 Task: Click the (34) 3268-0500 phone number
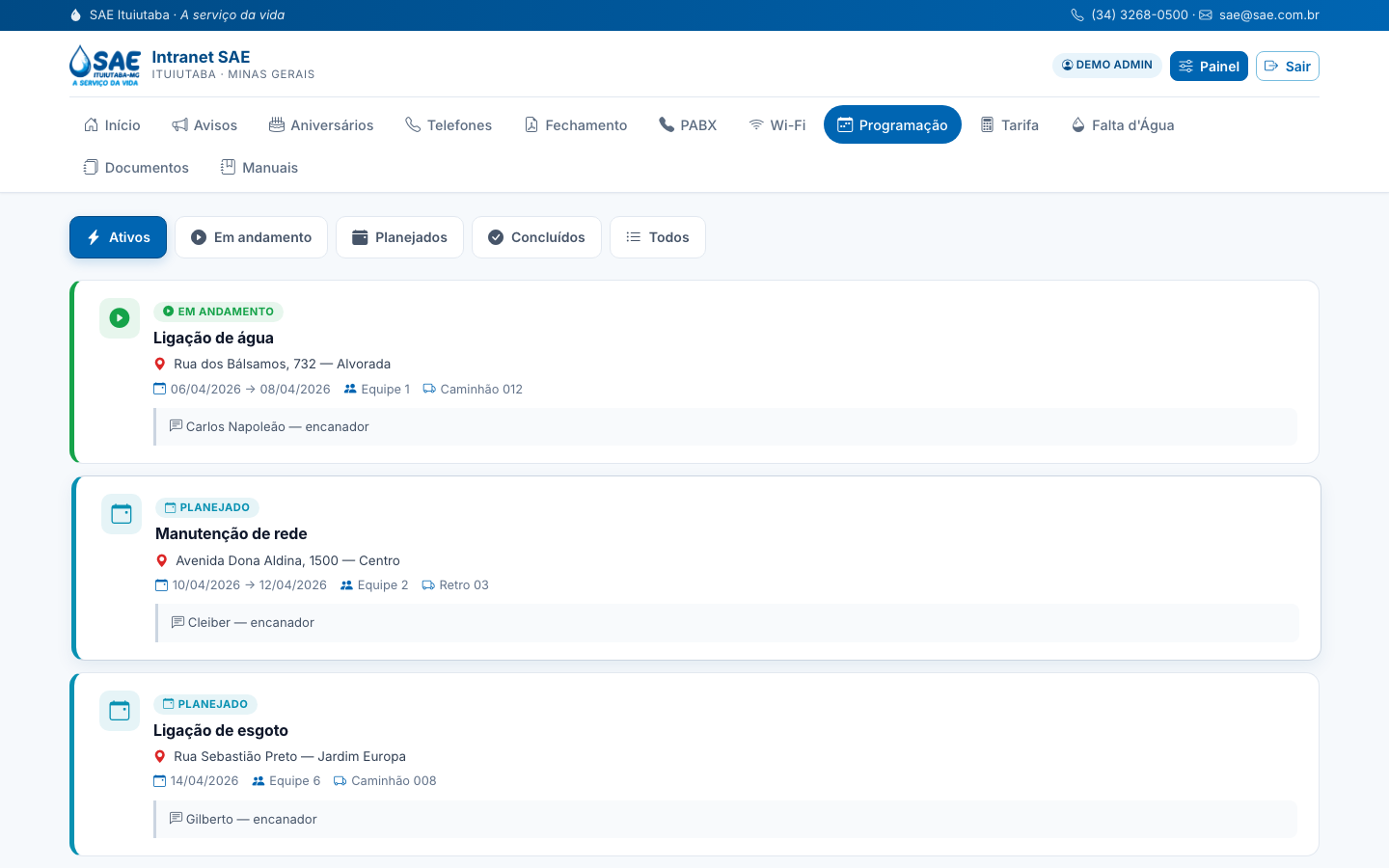tap(1139, 15)
